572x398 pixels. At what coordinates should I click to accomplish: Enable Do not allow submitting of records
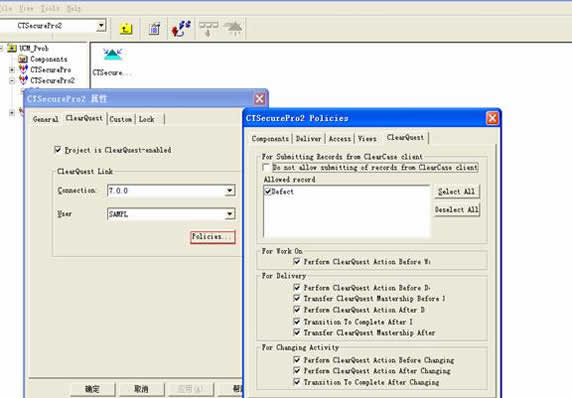pyautogui.click(x=266, y=167)
